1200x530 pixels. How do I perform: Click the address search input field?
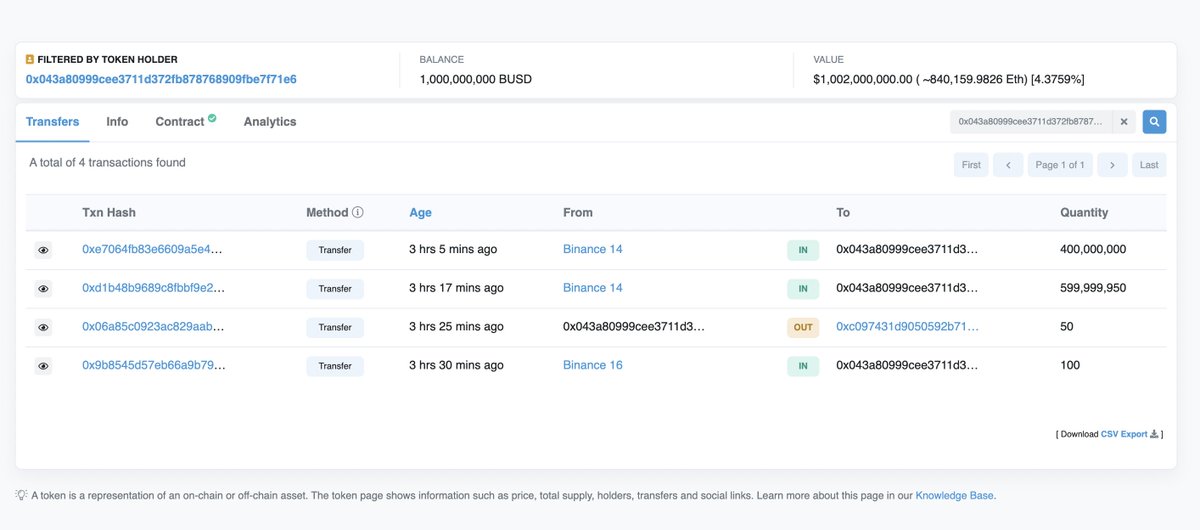point(1031,122)
